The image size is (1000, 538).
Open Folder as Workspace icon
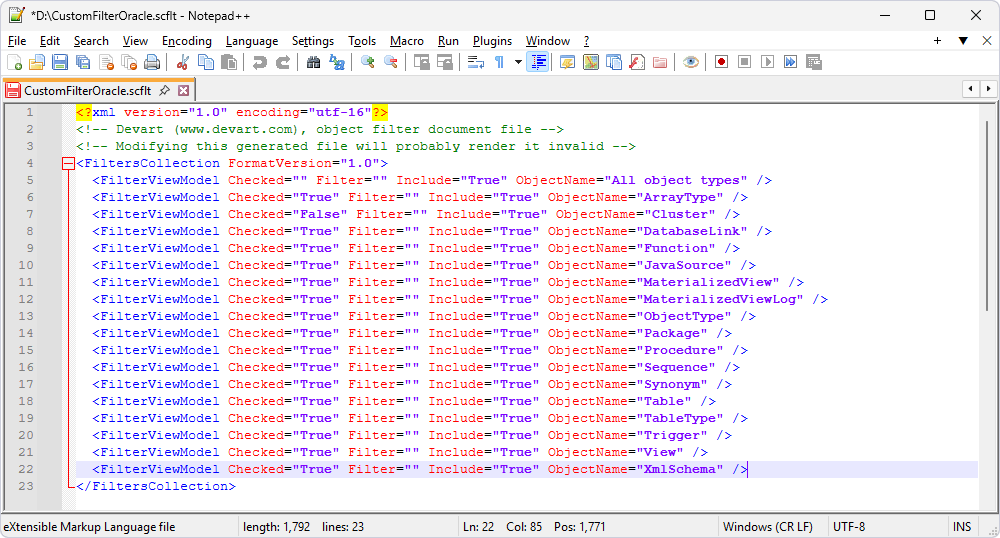coord(659,62)
